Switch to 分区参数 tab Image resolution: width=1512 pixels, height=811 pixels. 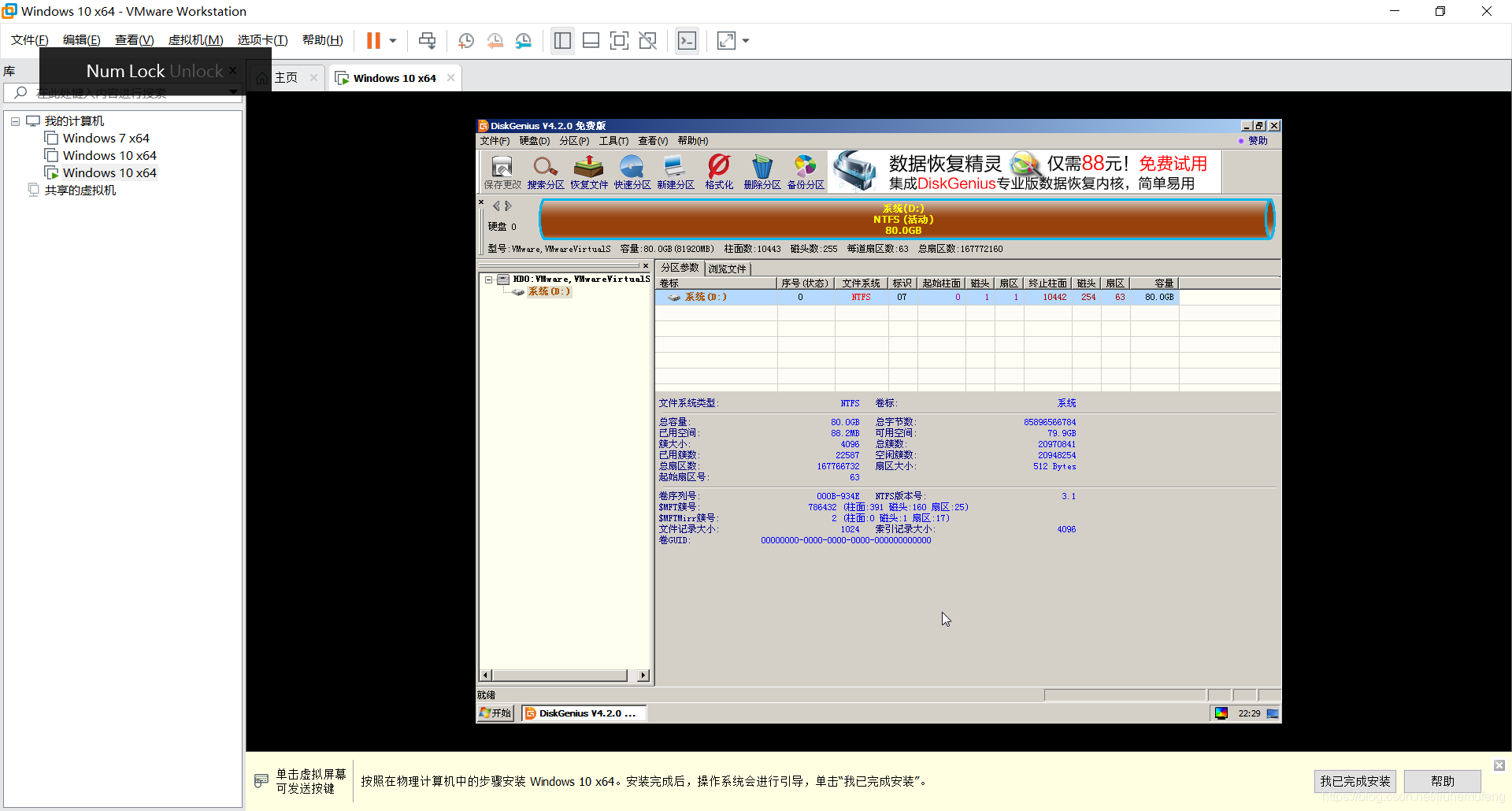(x=680, y=268)
